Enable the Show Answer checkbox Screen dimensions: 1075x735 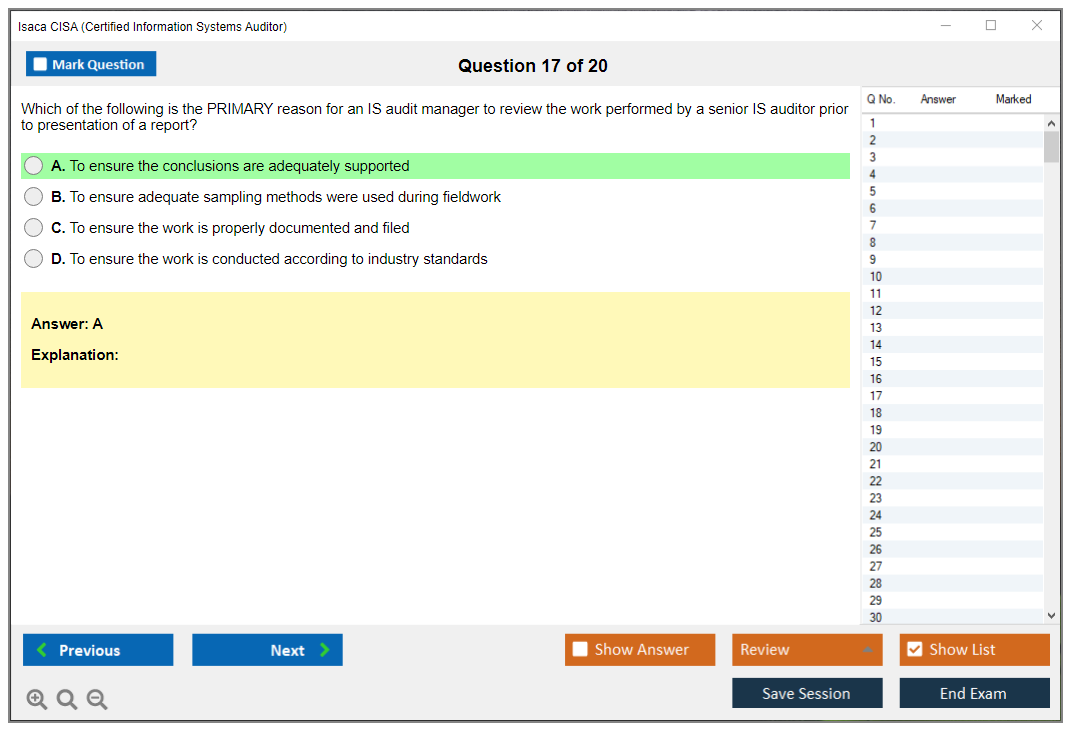tap(580, 650)
